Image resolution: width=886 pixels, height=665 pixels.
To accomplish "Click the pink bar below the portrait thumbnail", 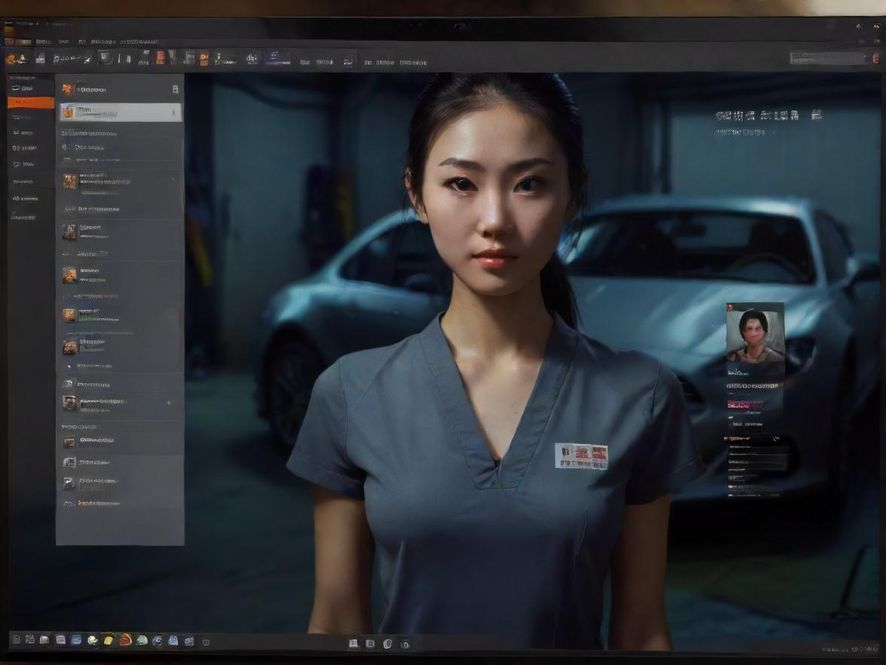I will pyautogui.click(x=745, y=405).
